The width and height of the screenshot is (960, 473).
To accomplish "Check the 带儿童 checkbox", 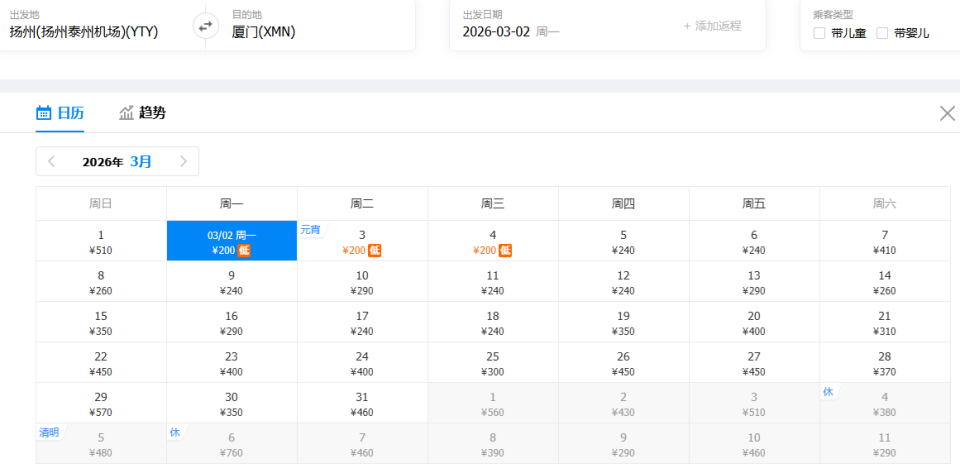I will pos(820,33).
